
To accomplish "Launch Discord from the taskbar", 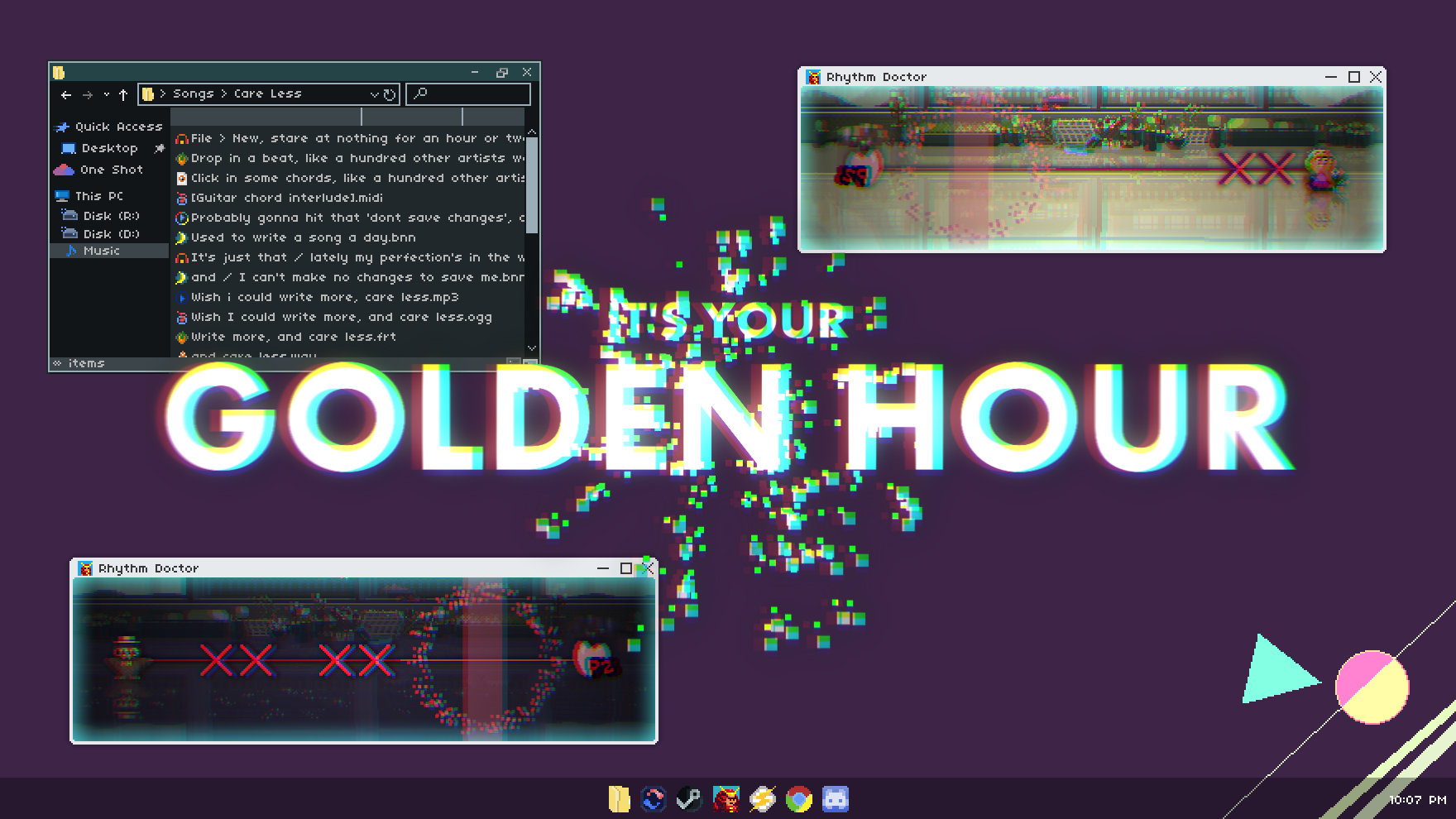I will tap(836, 799).
